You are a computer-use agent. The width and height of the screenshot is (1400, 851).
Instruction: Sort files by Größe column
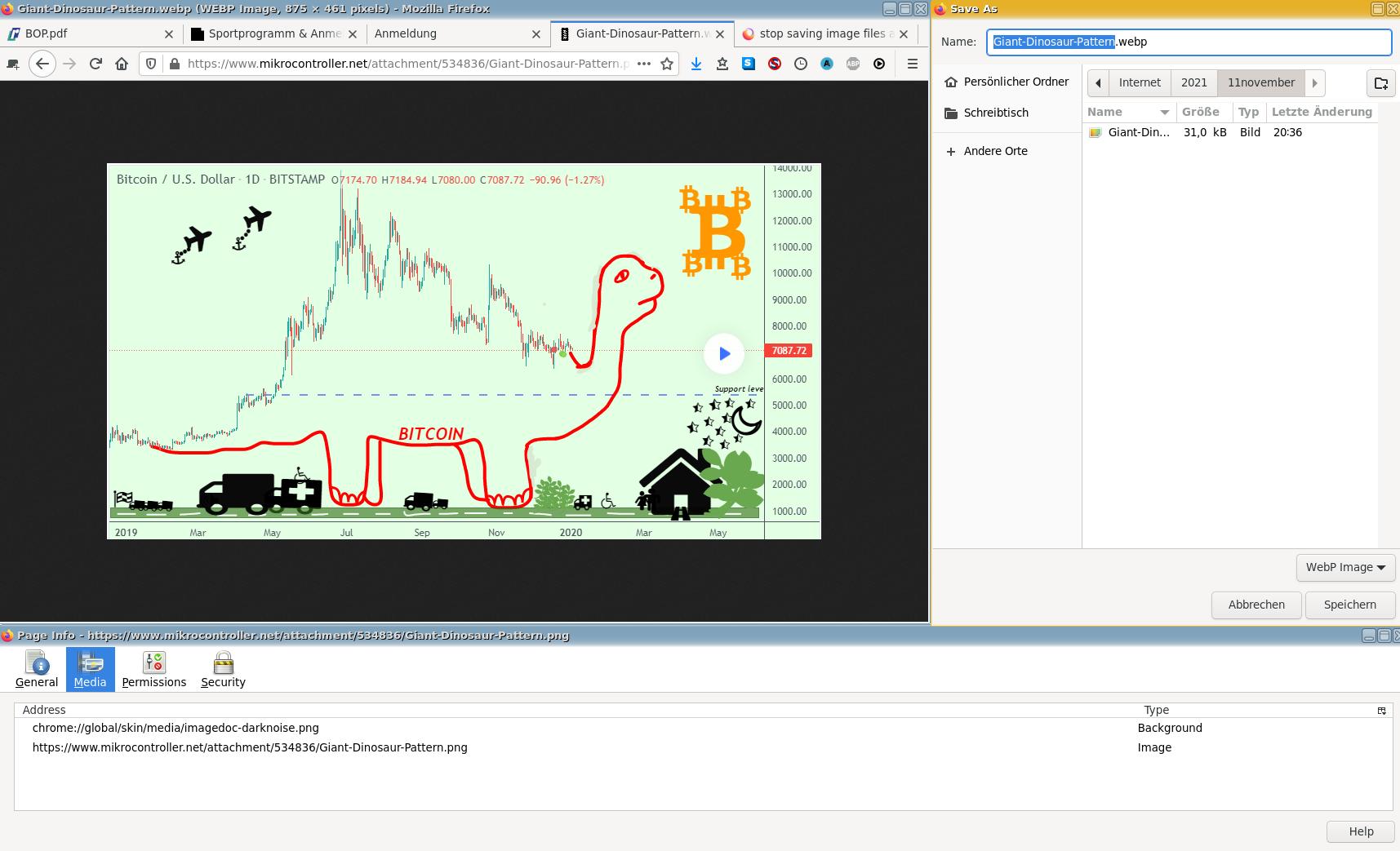(1203, 112)
